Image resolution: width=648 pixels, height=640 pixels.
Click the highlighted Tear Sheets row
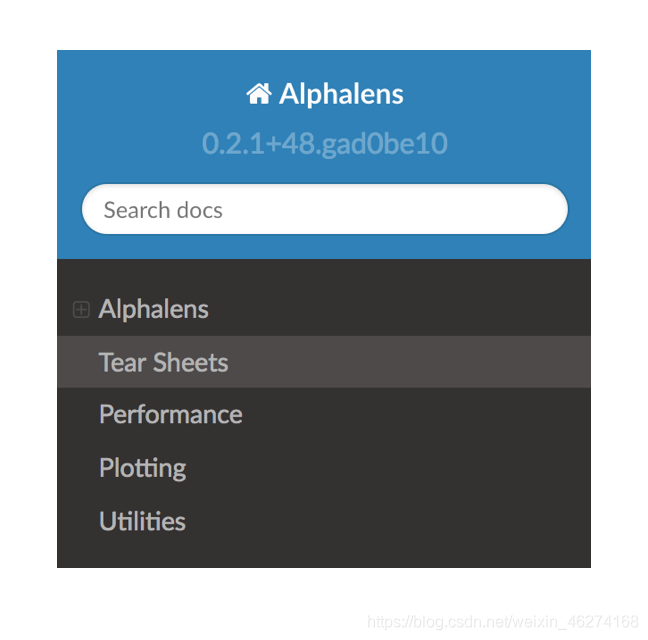(x=323, y=362)
